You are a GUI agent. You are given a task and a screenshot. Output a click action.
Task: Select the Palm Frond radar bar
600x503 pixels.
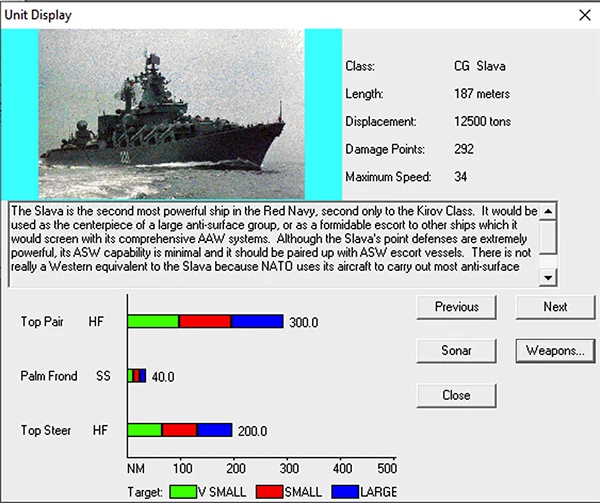tap(137, 376)
